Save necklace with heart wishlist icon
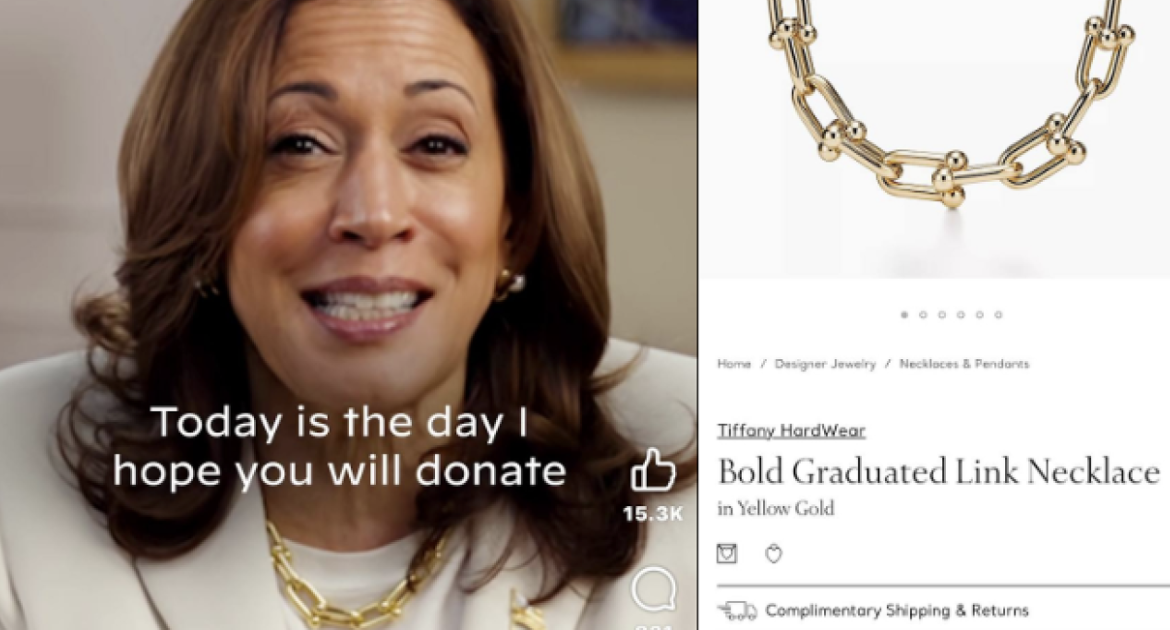Image resolution: width=1170 pixels, height=630 pixels. tap(774, 554)
